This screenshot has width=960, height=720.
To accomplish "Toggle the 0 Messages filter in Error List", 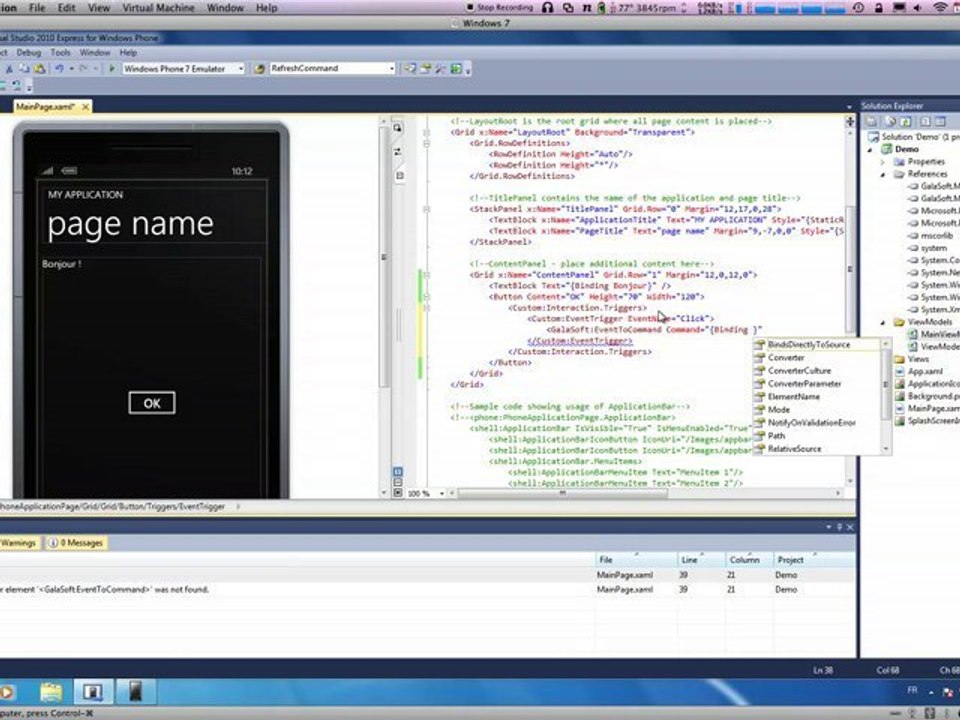I will click(76, 543).
